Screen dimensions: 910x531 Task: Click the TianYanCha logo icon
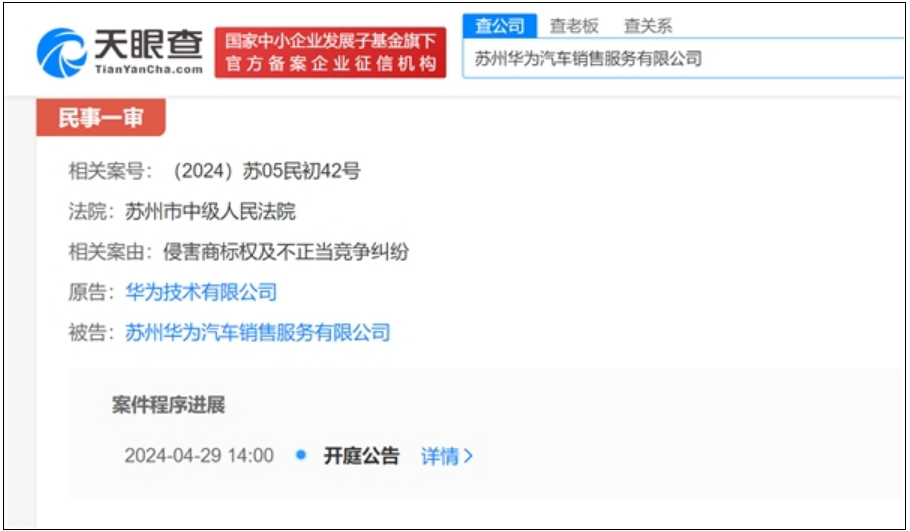[x=62, y=53]
